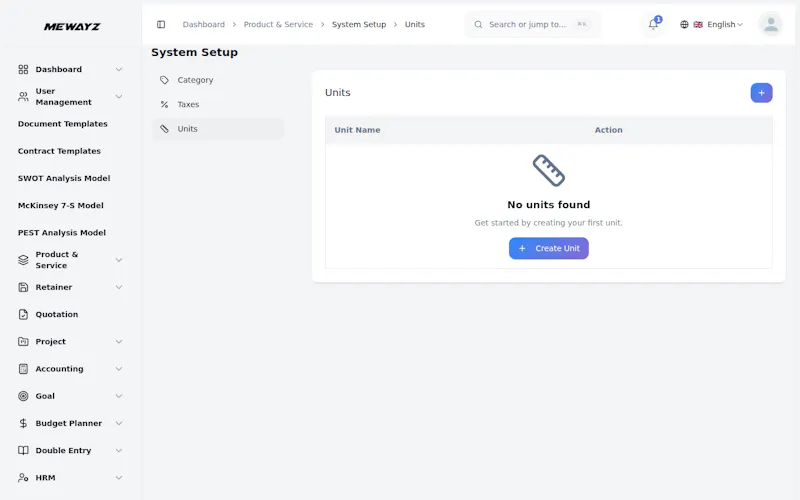Click the Project icon in sidebar
Viewport: 800px width, 500px height.
pos(23,341)
